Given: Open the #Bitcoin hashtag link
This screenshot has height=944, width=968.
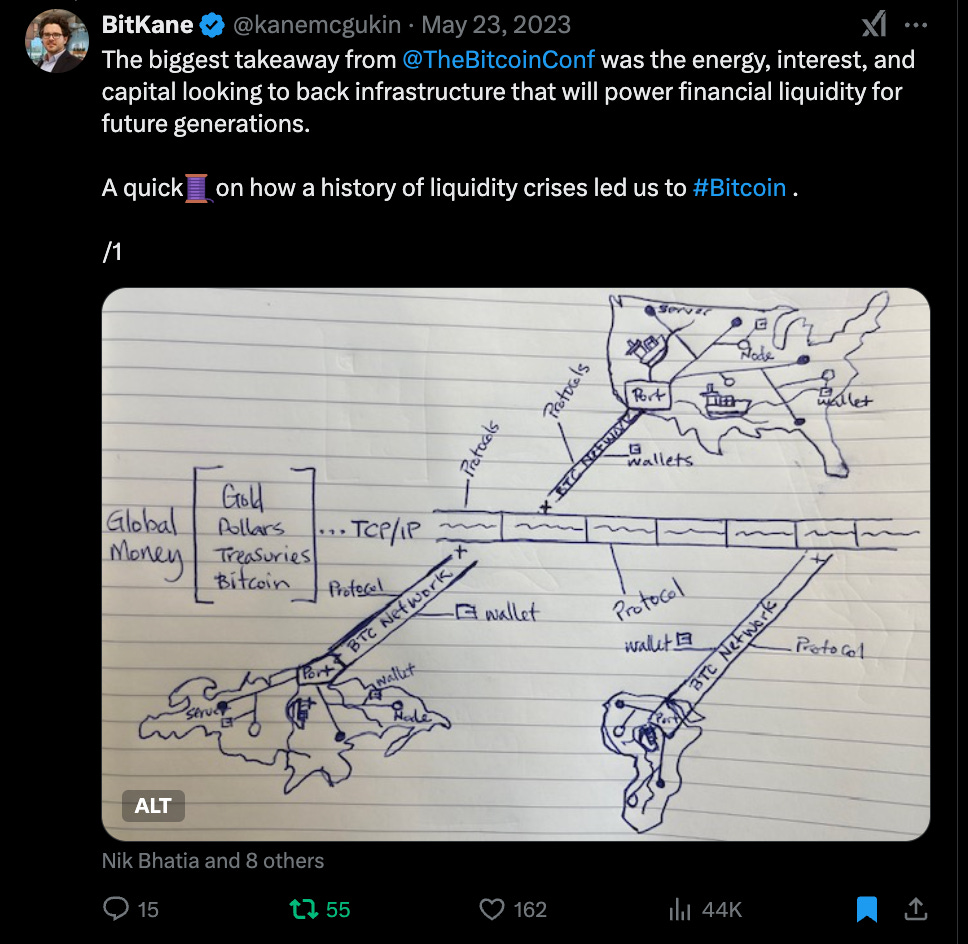Looking at the screenshot, I should (x=740, y=188).
